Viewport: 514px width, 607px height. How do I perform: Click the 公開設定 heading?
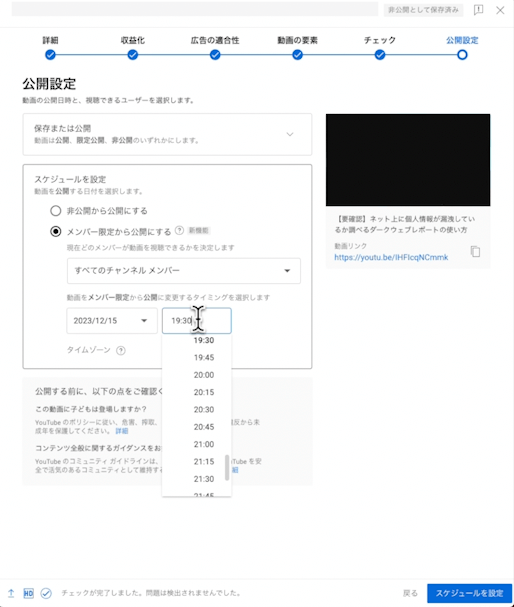point(49,84)
